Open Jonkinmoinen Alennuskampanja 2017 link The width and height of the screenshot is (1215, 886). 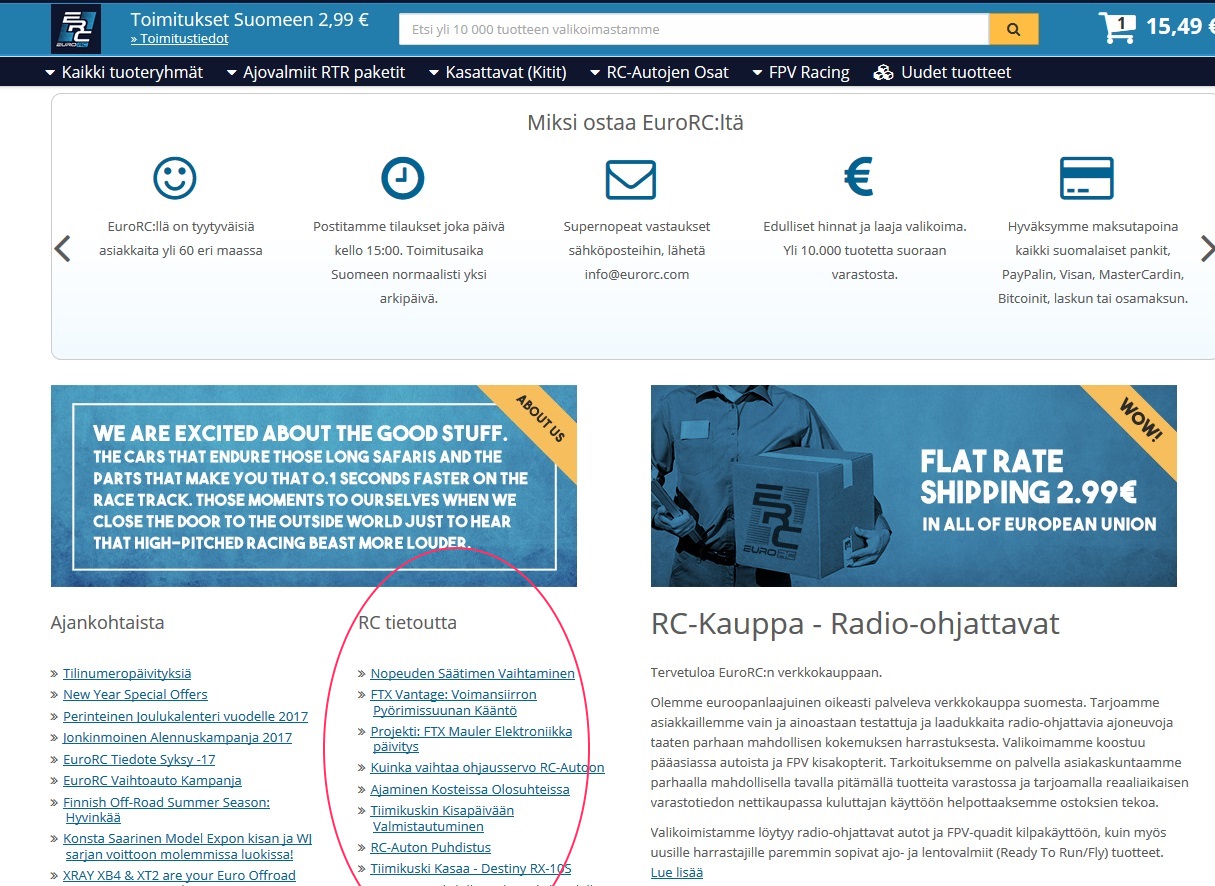click(177, 738)
